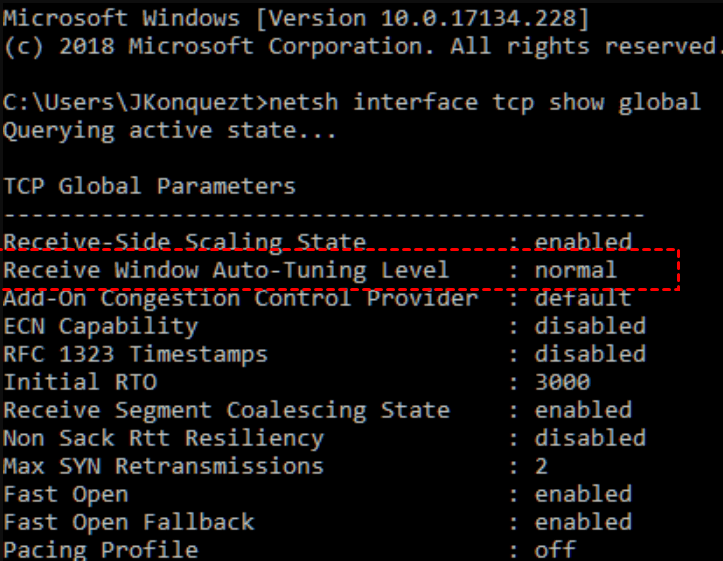The height and width of the screenshot is (561, 723).
Task: Click the Receive Window Auto-Tuning Level label
Action: [227, 270]
